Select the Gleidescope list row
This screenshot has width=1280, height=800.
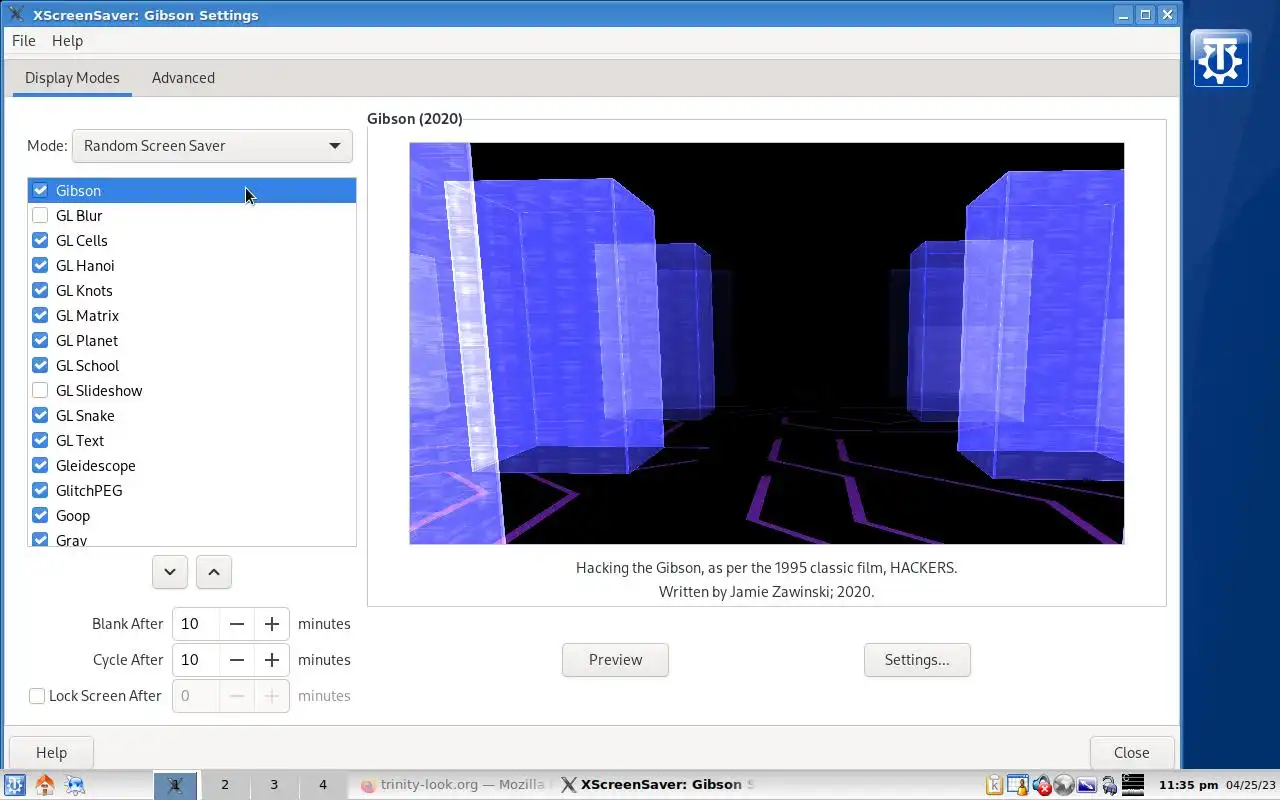(192, 465)
